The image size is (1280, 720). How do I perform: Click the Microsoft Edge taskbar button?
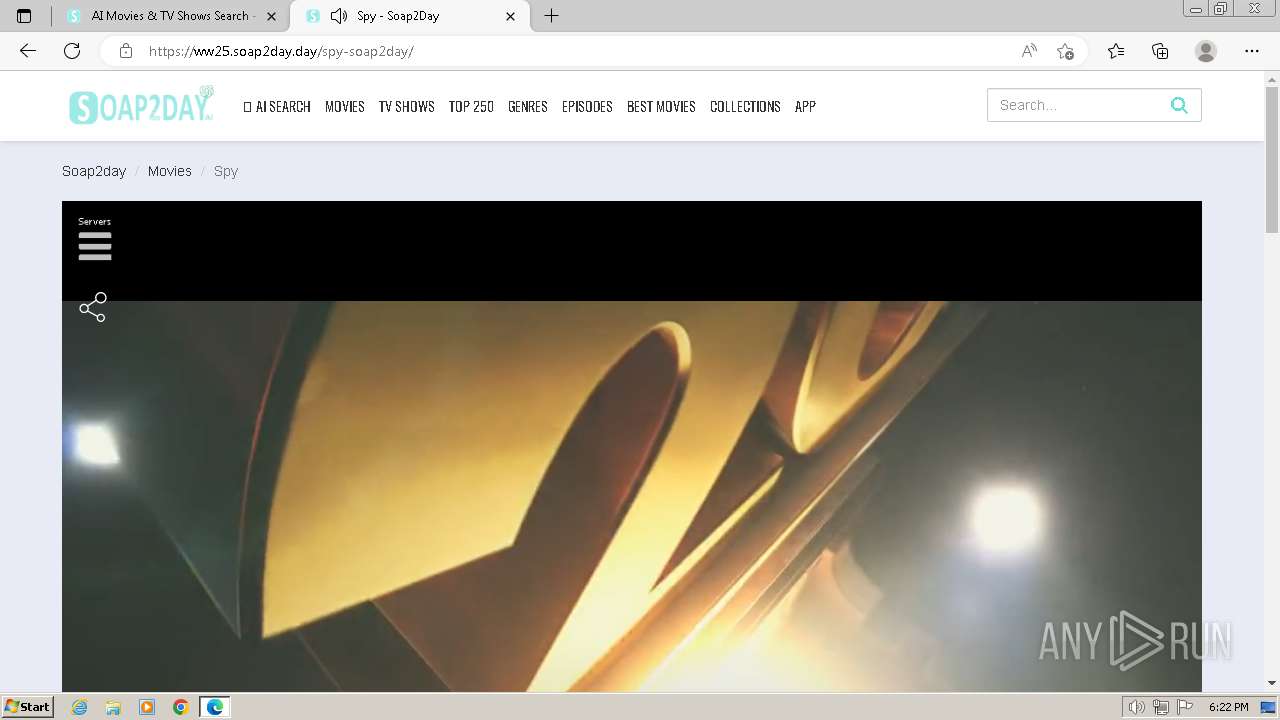coord(215,707)
